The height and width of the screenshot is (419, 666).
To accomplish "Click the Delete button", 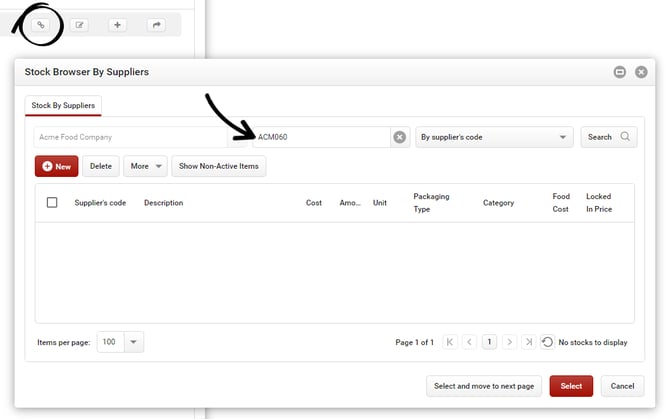I will coord(101,166).
